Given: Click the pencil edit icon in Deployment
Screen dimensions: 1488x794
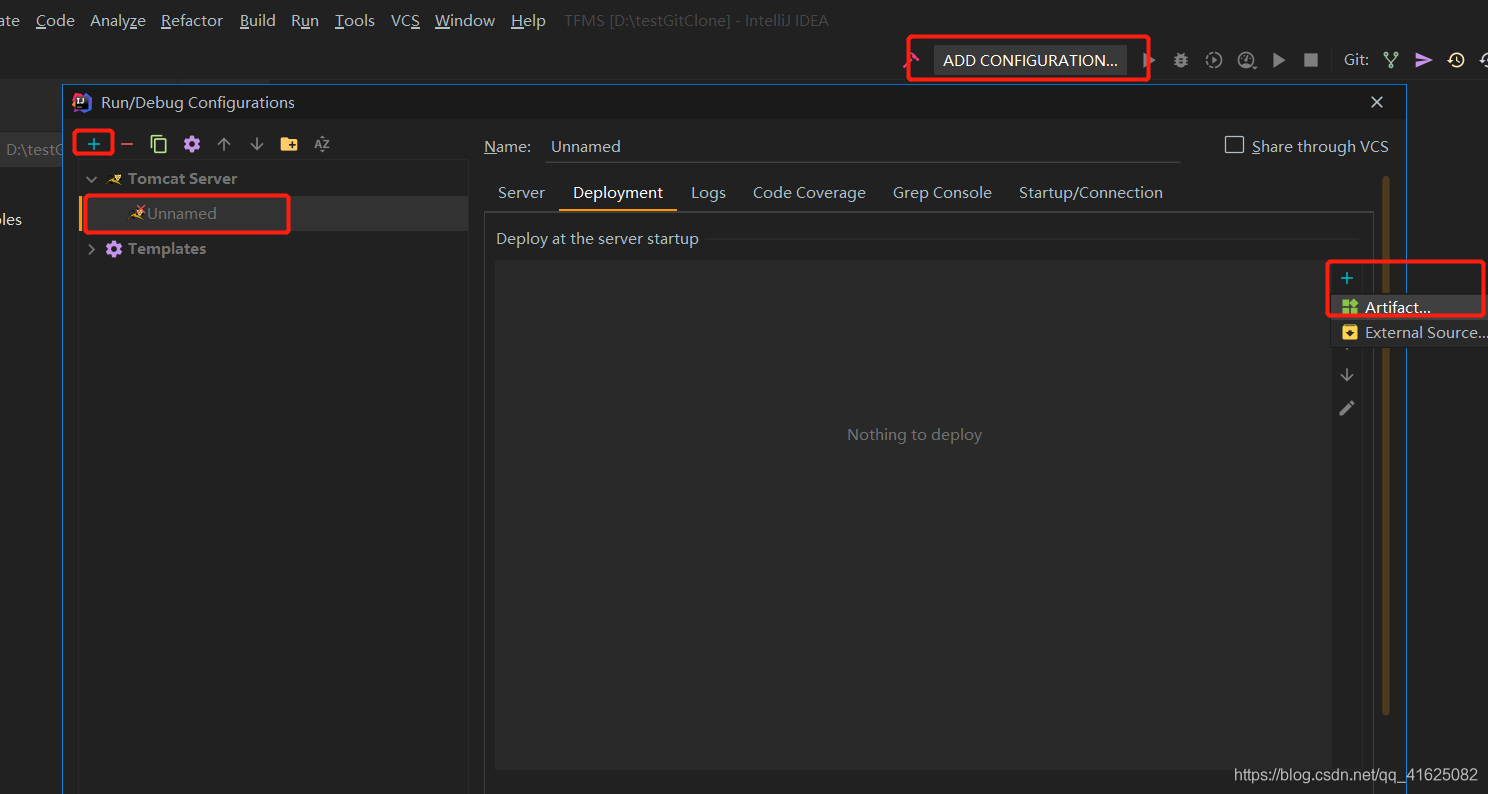Looking at the screenshot, I should pos(1347,408).
